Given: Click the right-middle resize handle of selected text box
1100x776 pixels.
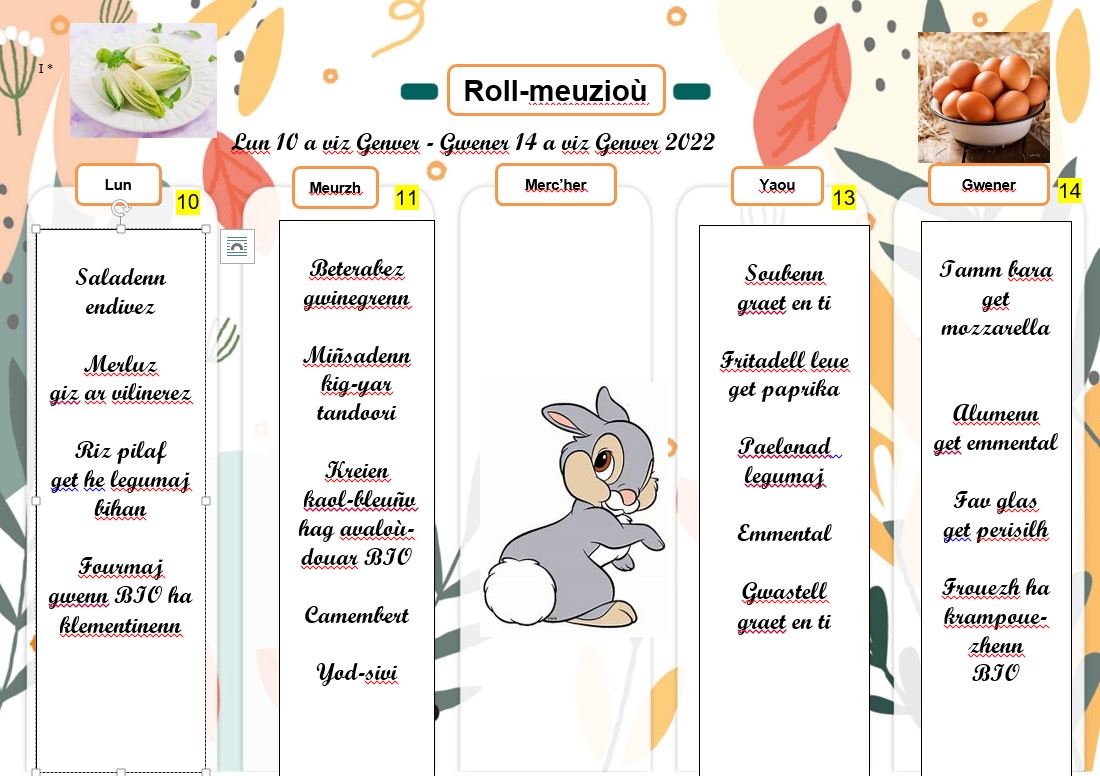Looking at the screenshot, I should pos(206,500).
